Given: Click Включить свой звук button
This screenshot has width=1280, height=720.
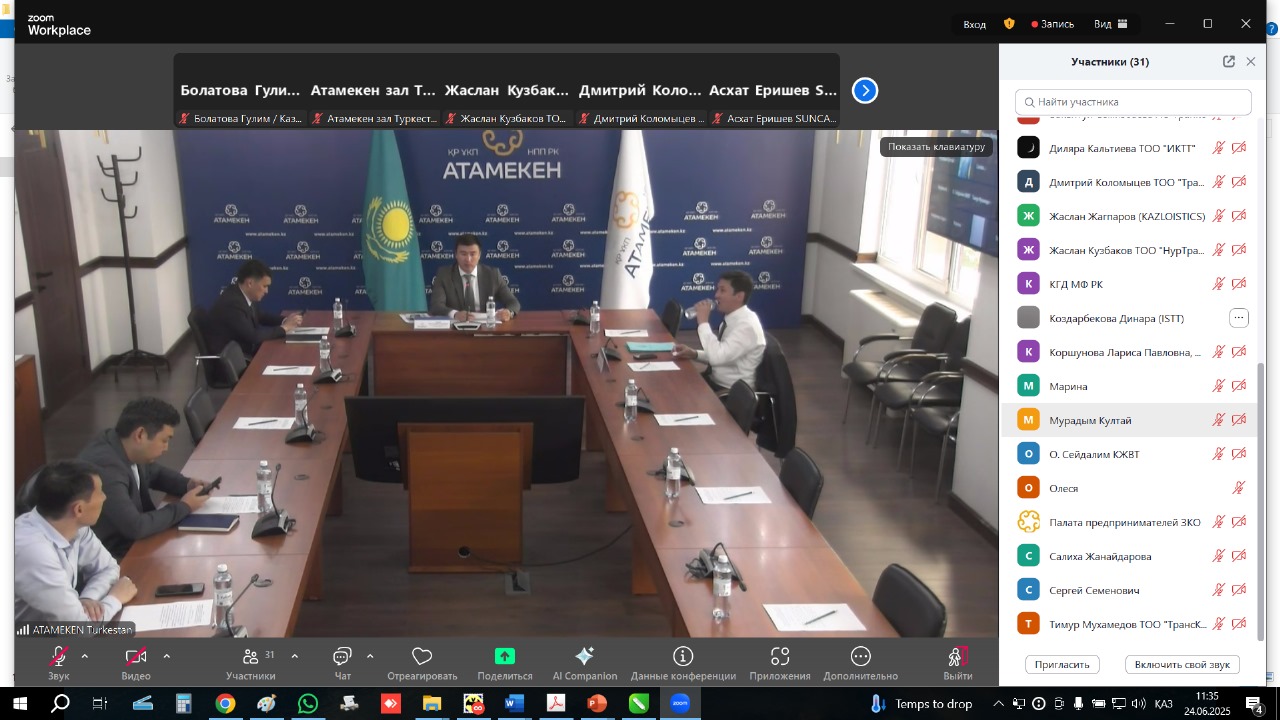Looking at the screenshot, I should [1182, 665].
